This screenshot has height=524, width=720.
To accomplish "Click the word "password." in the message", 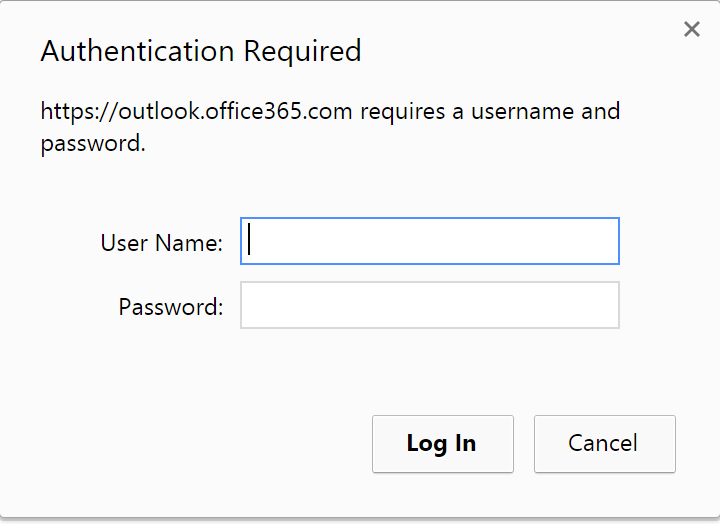I will tap(93, 143).
